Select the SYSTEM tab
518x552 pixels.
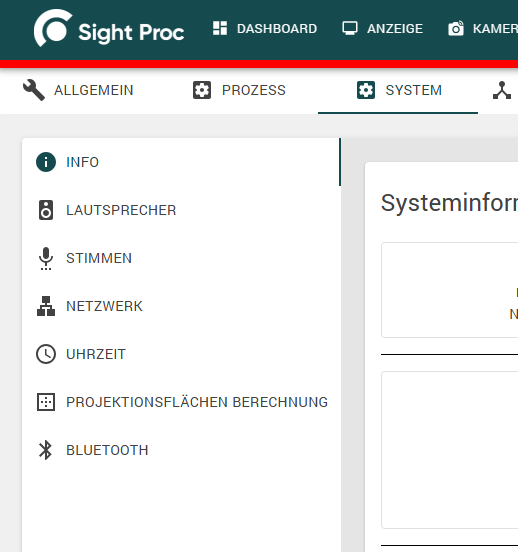pos(413,90)
